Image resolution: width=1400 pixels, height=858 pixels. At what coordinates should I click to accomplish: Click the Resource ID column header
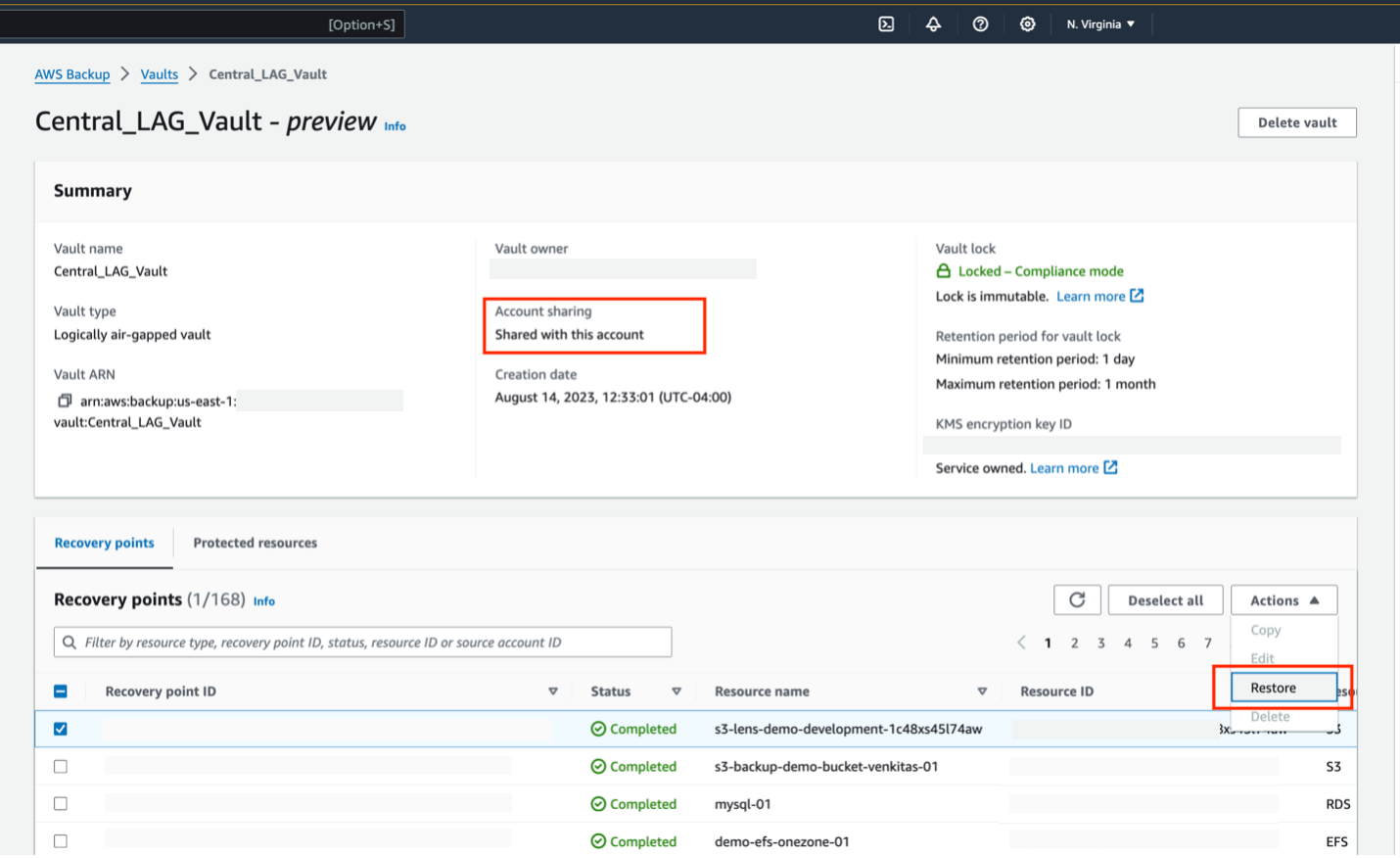(x=1056, y=691)
